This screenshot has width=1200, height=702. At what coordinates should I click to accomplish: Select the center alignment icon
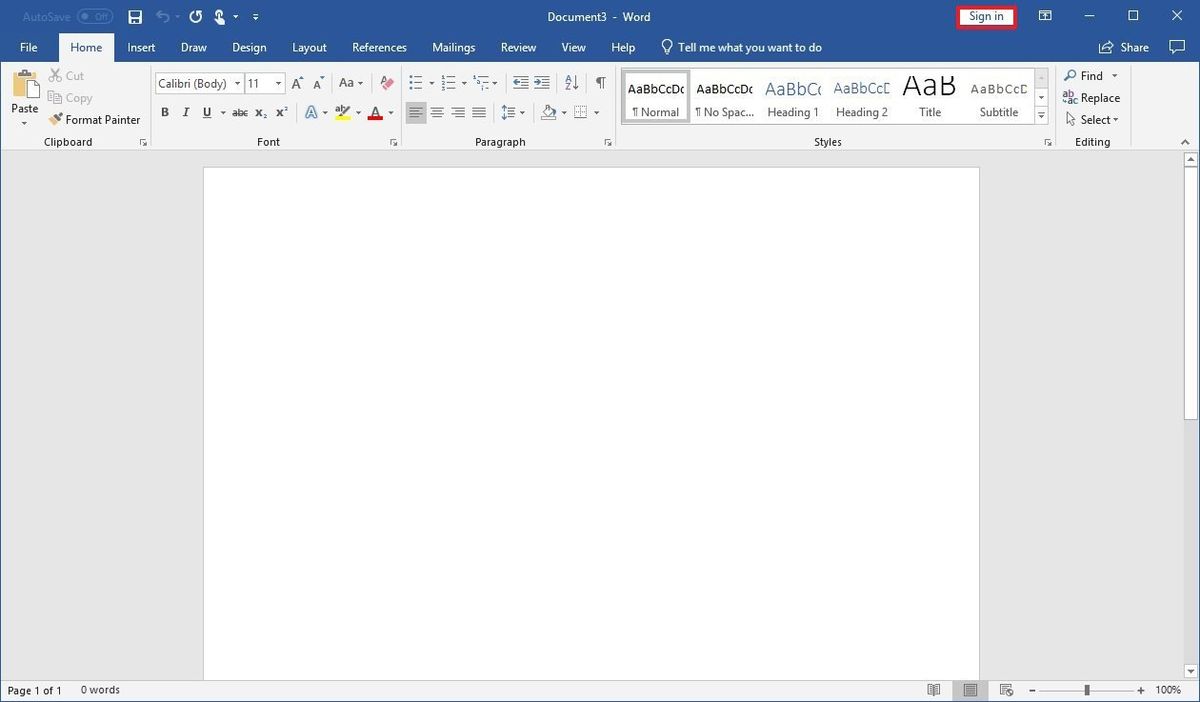[x=437, y=112]
